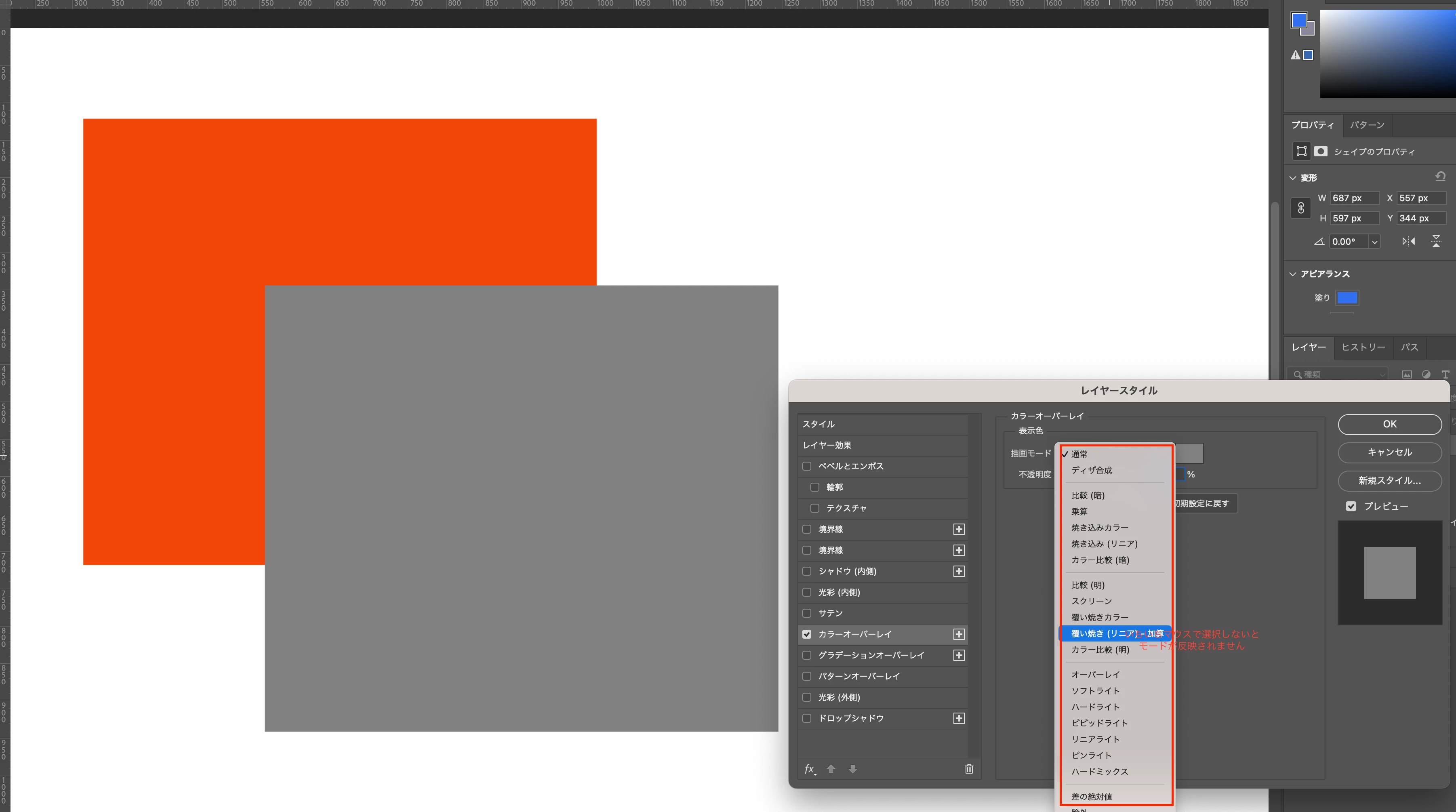
Task: Collapse the 変形 section
Action: [x=1293, y=177]
